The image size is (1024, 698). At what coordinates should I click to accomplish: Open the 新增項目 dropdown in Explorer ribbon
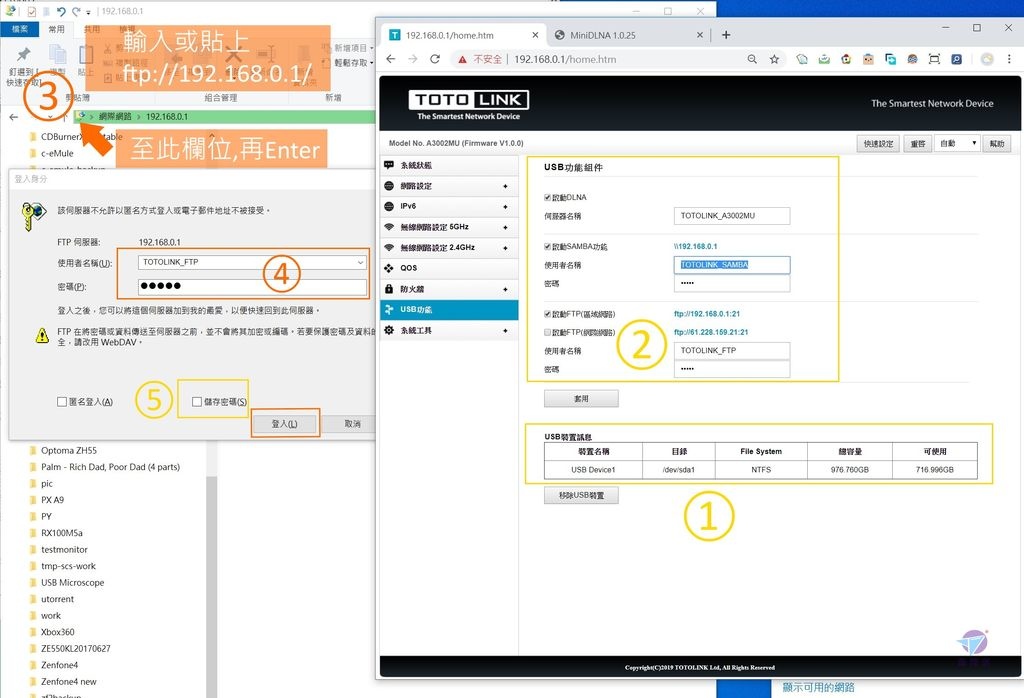coord(353,48)
